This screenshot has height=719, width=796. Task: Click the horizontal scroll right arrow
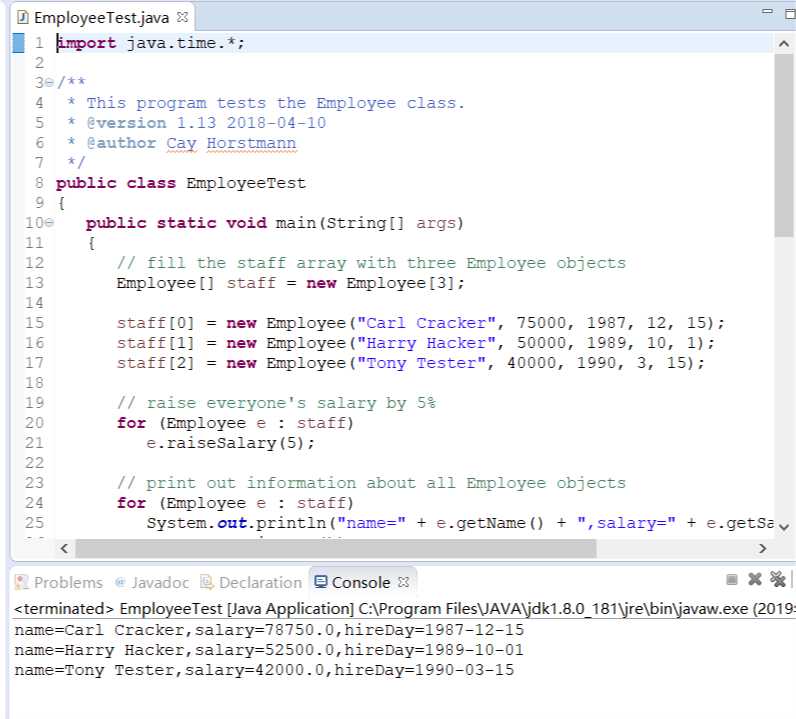click(x=762, y=548)
